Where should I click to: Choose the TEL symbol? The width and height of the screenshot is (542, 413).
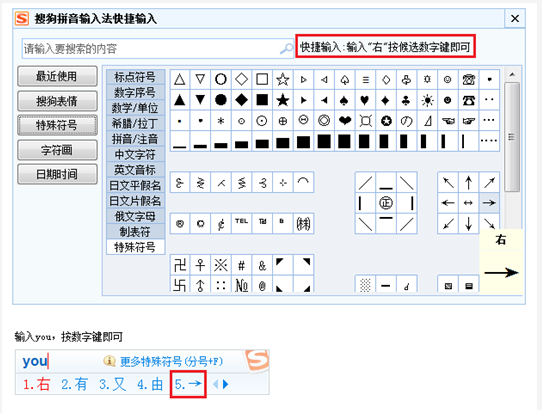pyautogui.click(x=241, y=223)
